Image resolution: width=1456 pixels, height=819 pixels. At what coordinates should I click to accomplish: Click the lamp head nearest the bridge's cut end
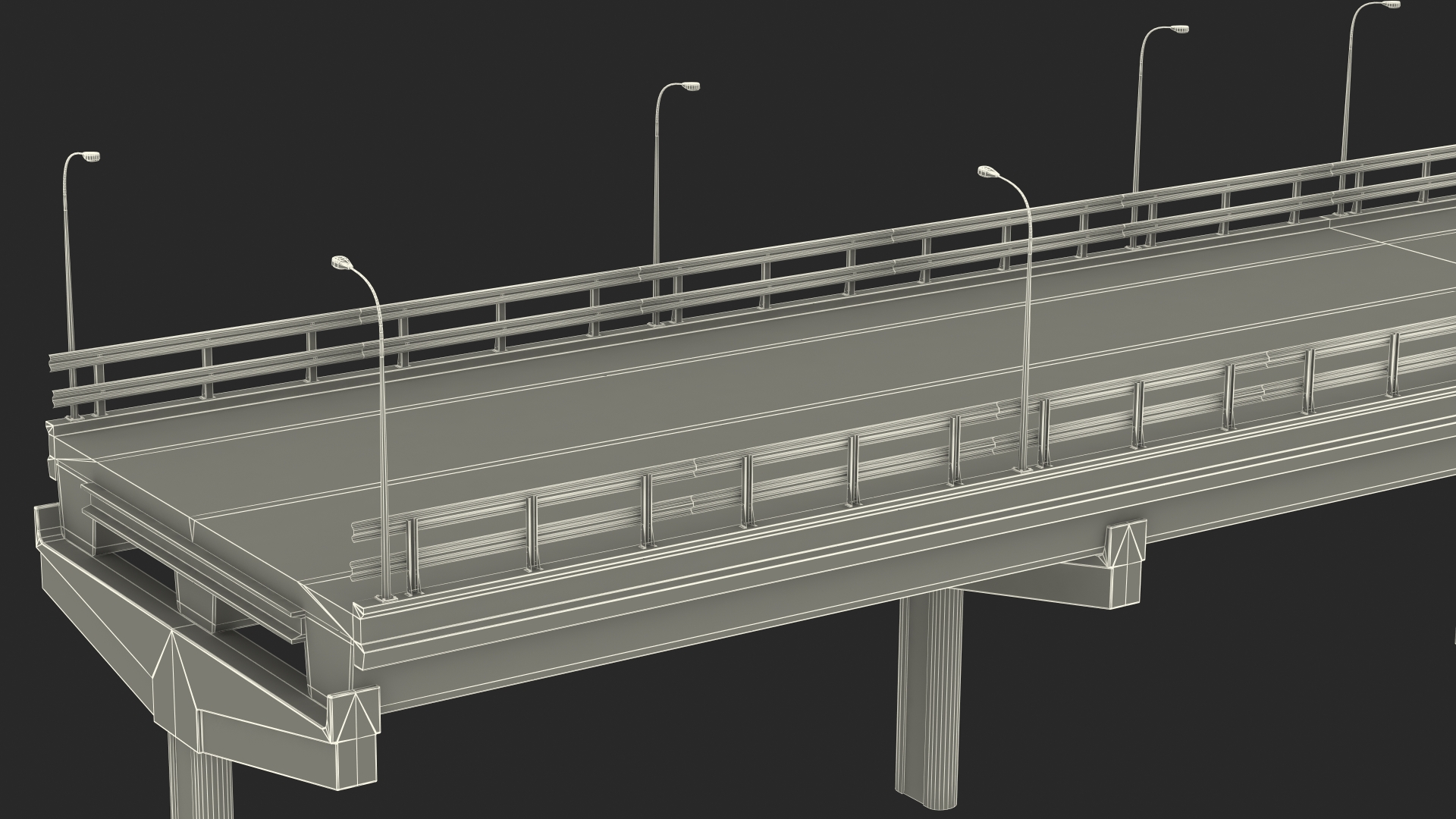(x=342, y=262)
